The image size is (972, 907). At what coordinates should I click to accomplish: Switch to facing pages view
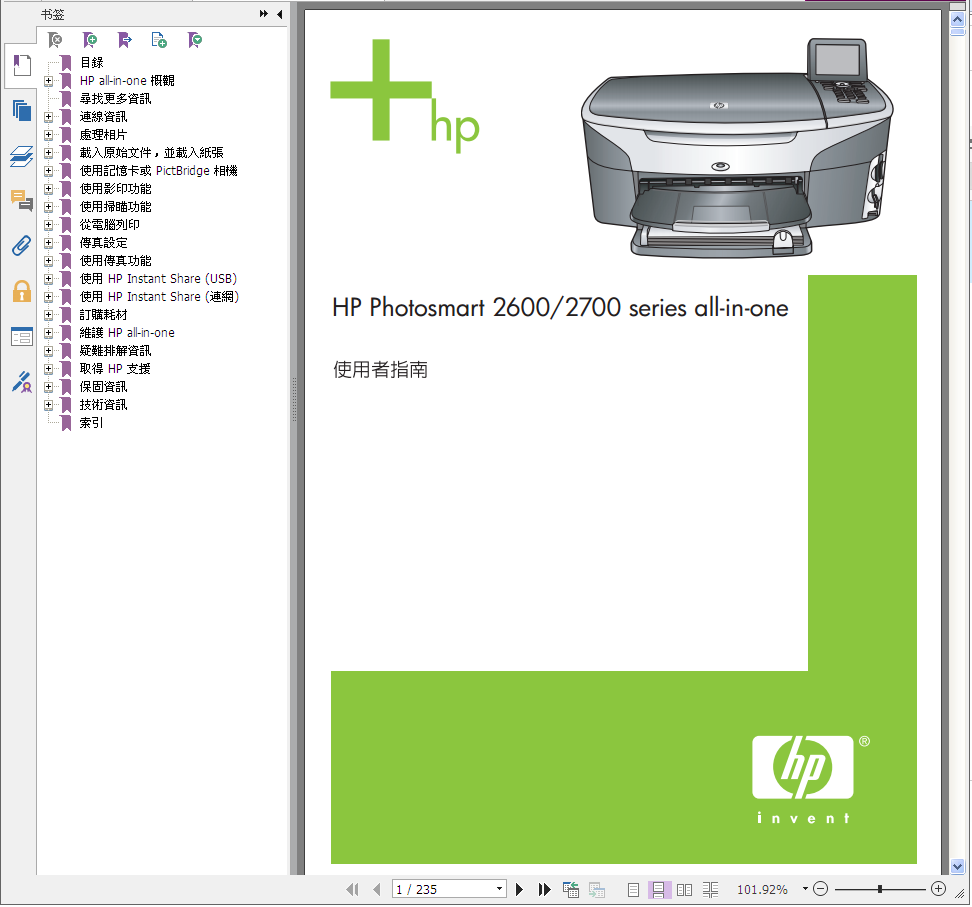tap(684, 890)
